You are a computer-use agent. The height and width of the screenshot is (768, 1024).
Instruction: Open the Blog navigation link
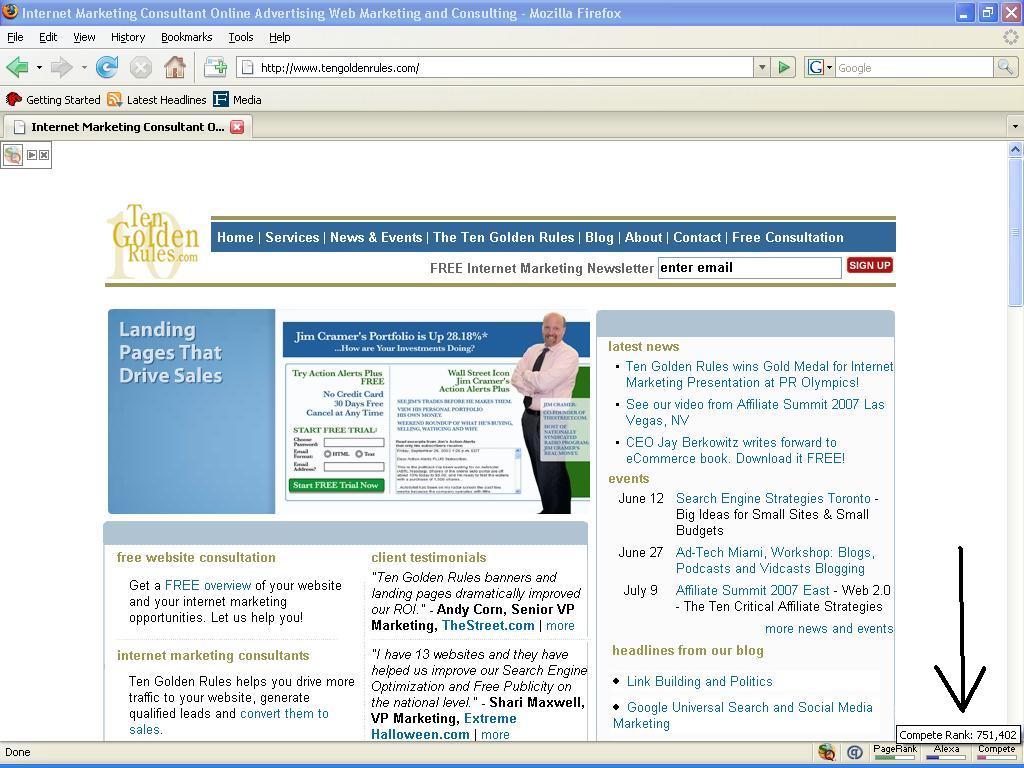(600, 237)
